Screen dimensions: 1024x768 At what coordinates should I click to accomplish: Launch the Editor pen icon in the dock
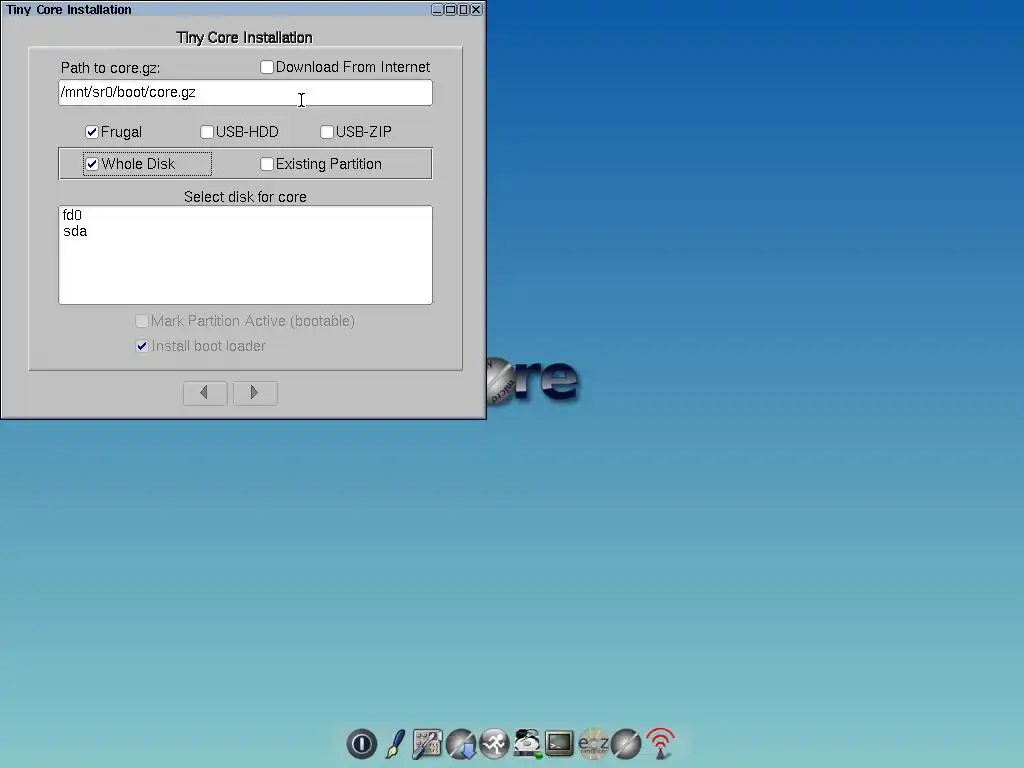(x=395, y=744)
